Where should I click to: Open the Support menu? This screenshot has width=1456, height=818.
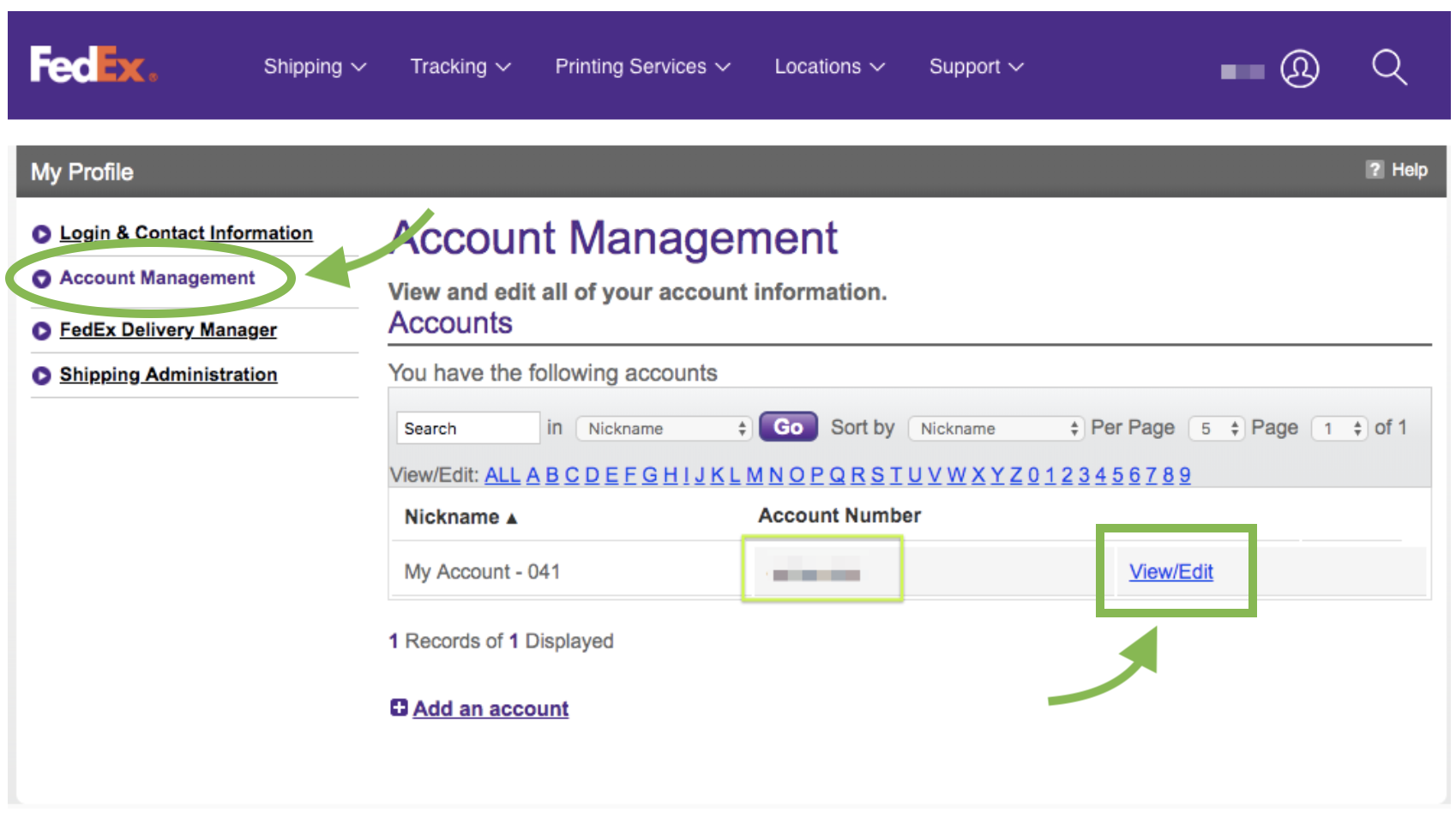tap(977, 67)
